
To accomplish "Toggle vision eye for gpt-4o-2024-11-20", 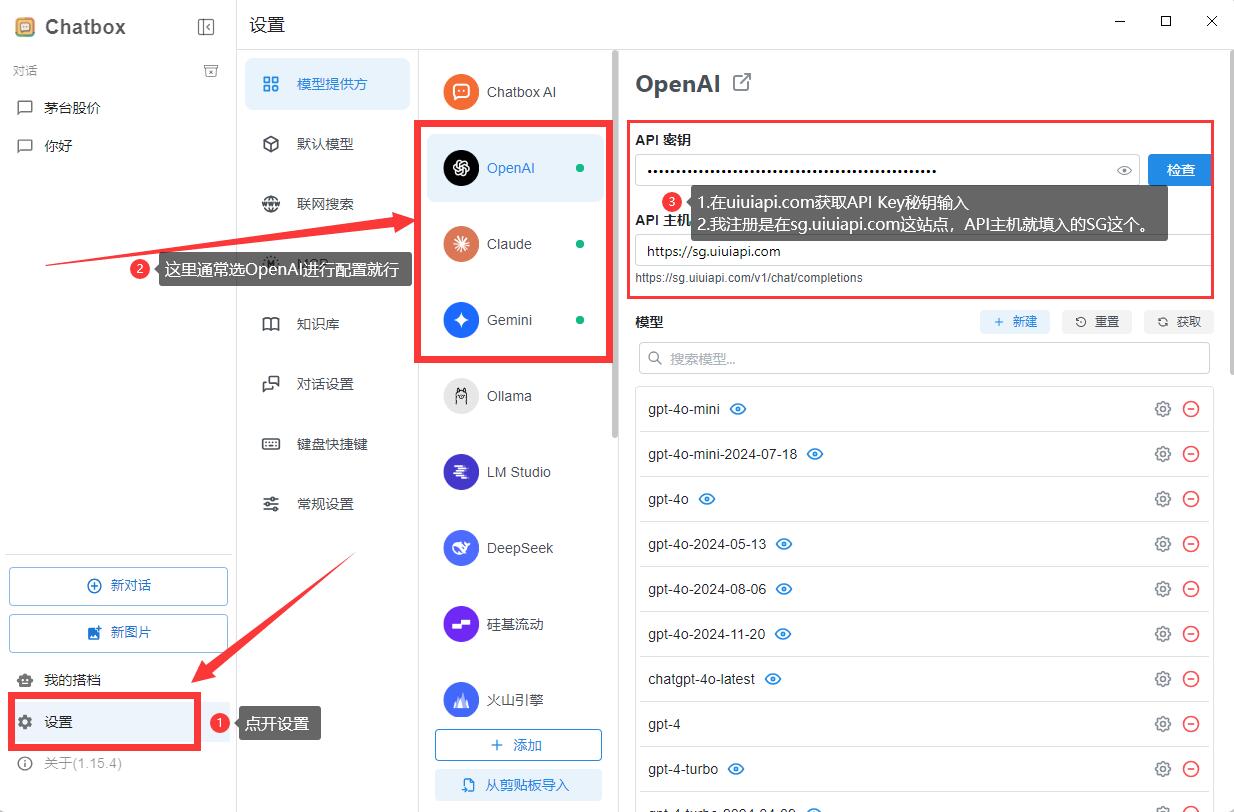I will point(783,634).
